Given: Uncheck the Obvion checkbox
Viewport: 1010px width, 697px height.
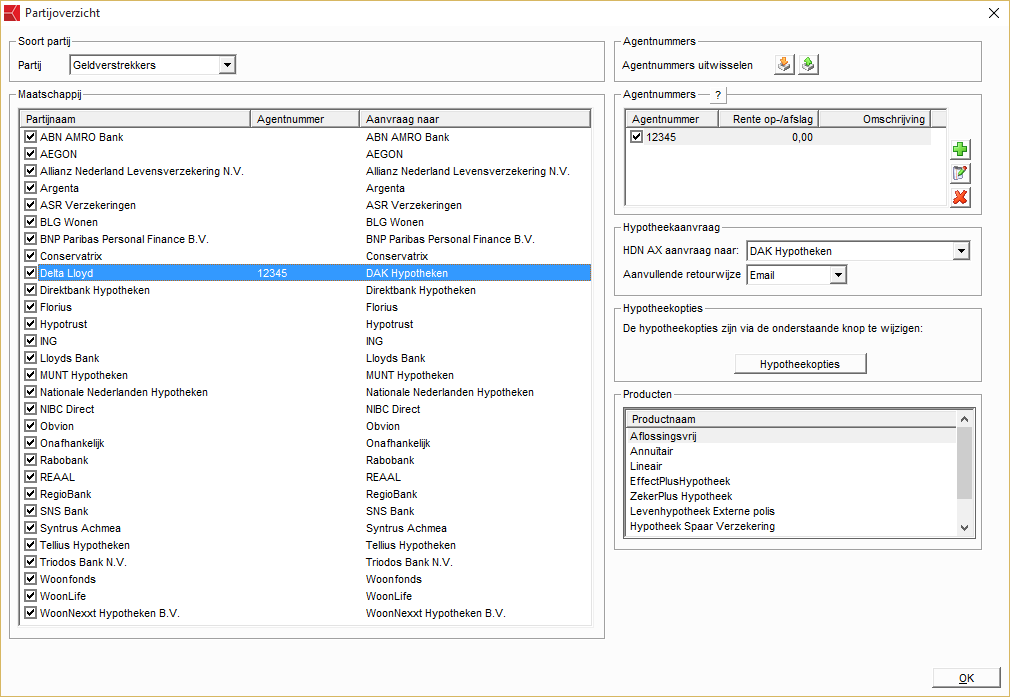Looking at the screenshot, I should pyautogui.click(x=30, y=426).
